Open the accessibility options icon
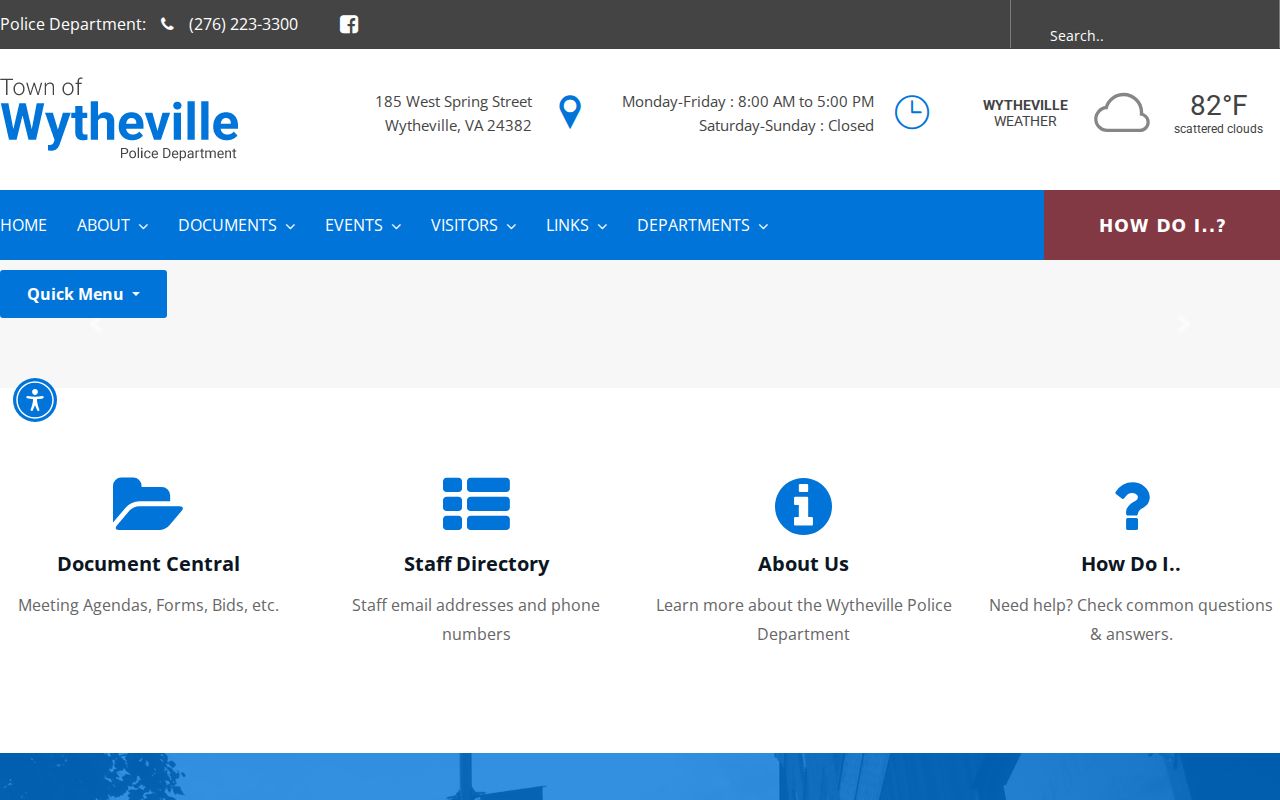This screenshot has width=1280, height=800. coord(35,400)
